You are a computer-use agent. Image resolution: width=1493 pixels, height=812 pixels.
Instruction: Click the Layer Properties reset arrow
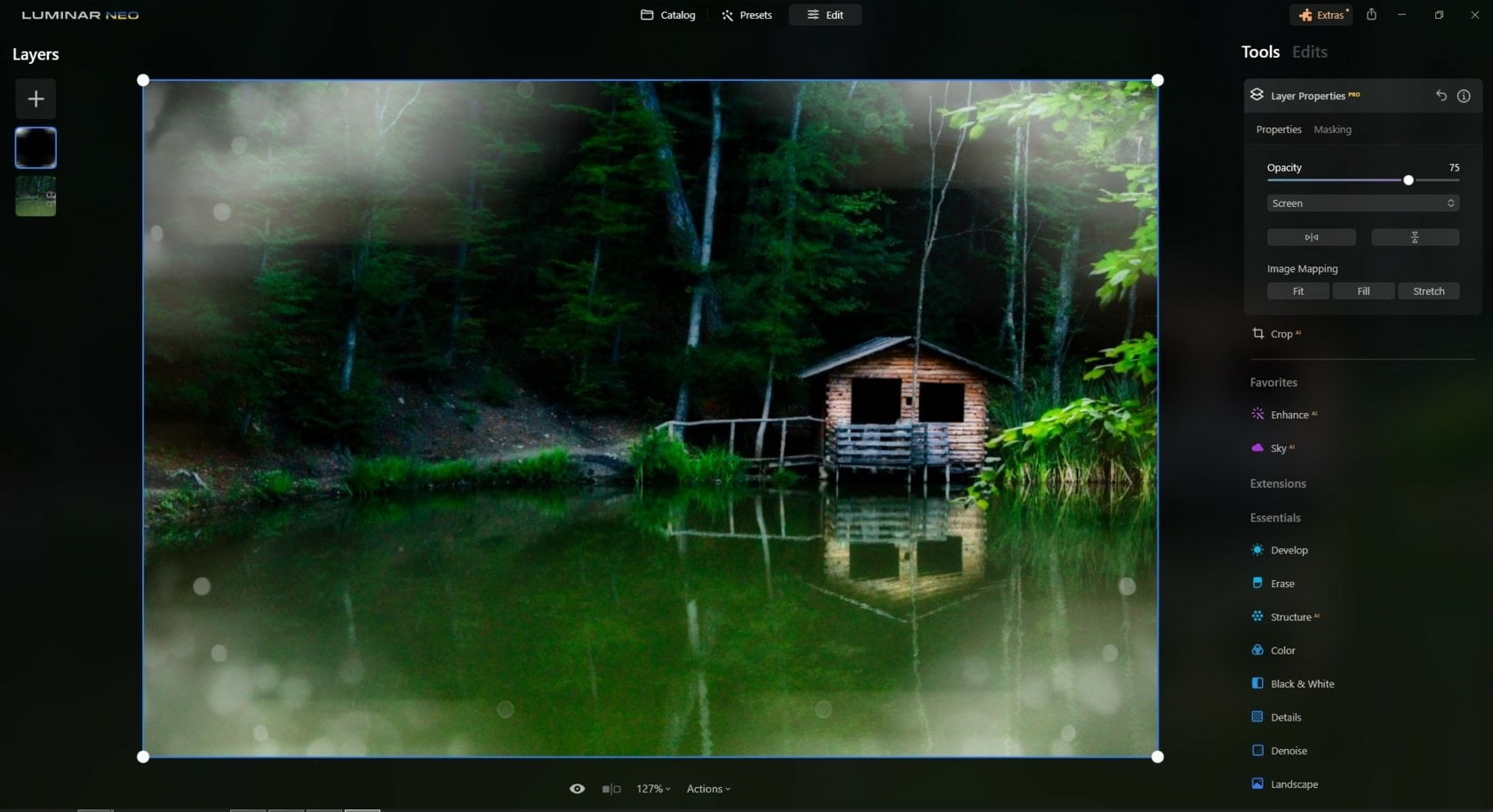(x=1441, y=95)
